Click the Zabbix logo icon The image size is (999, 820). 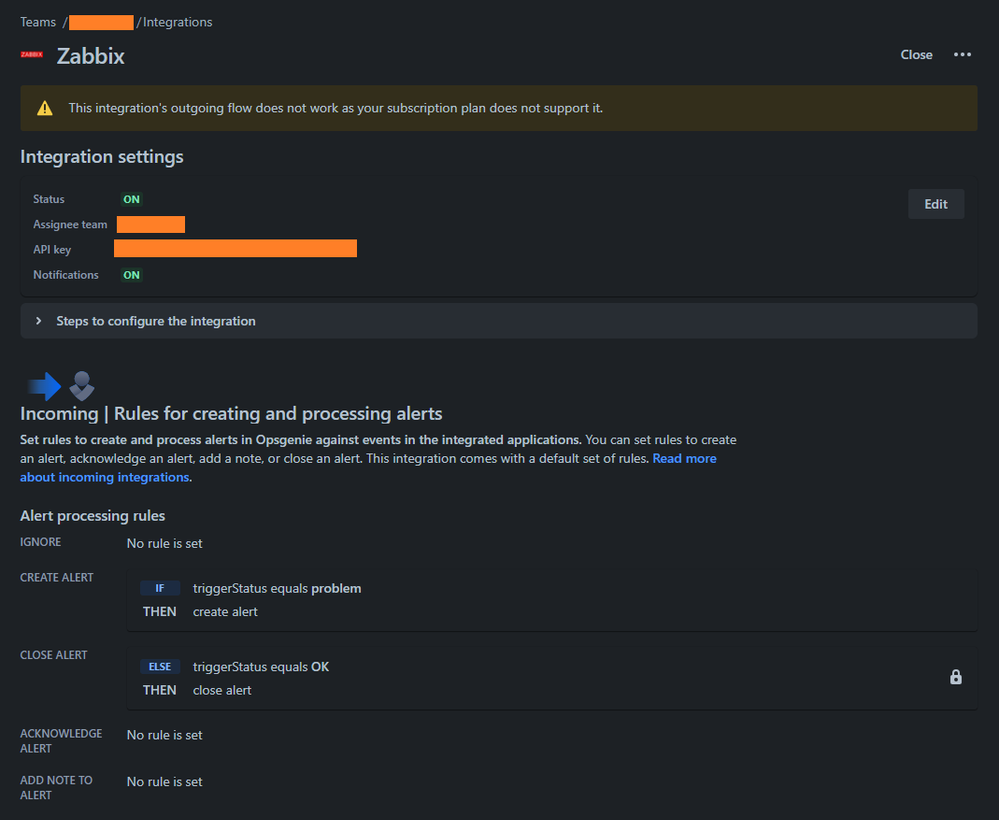tap(31, 55)
